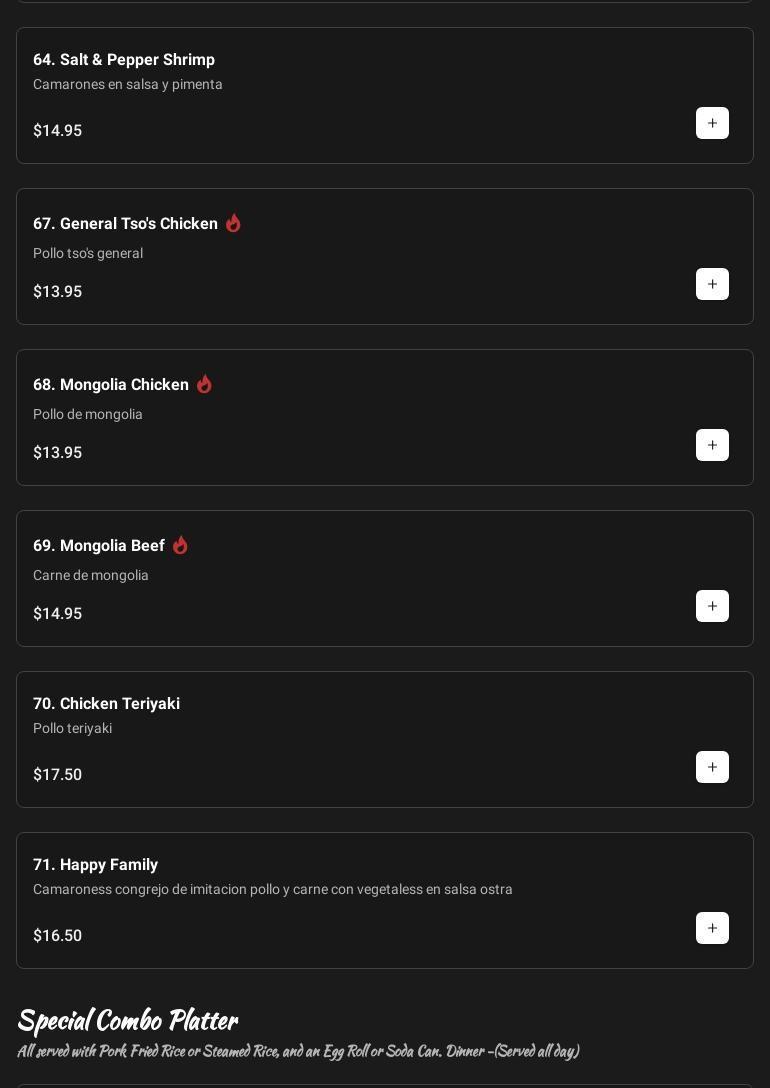770x1088 pixels.
Task: Click the $16.50 Happy Family price
Action: point(57,936)
